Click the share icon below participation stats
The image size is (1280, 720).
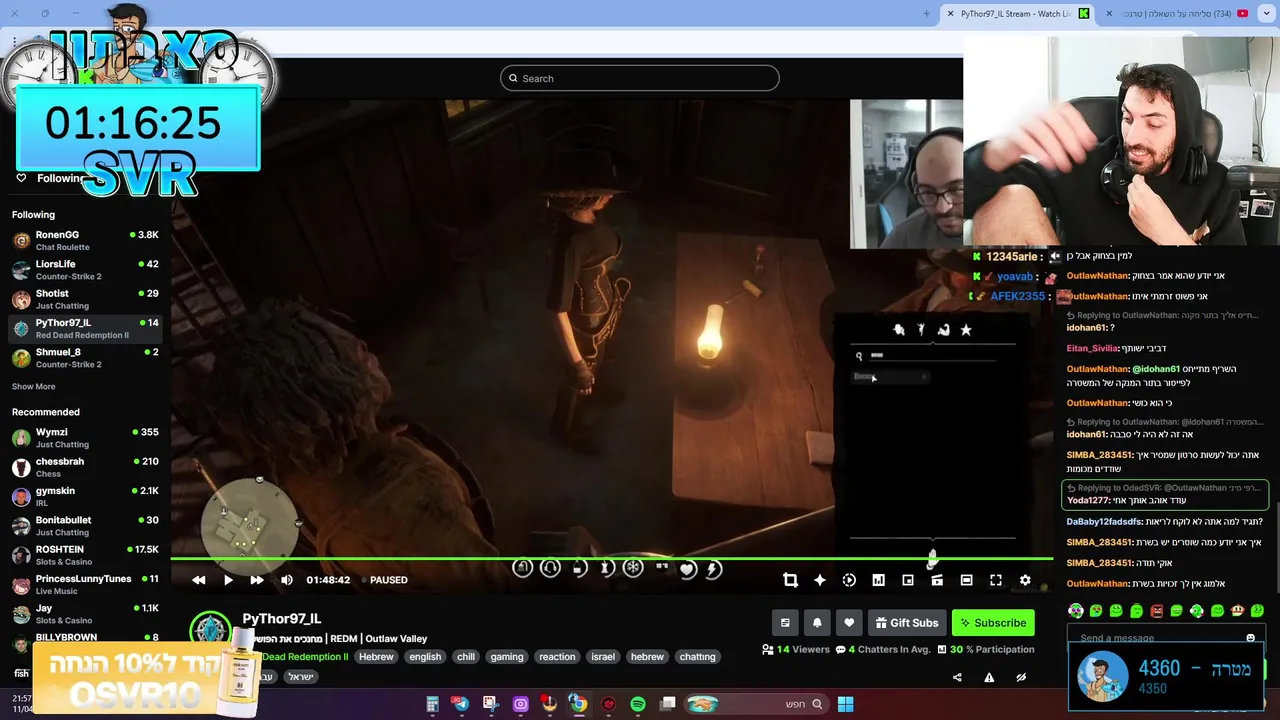pos(957,677)
